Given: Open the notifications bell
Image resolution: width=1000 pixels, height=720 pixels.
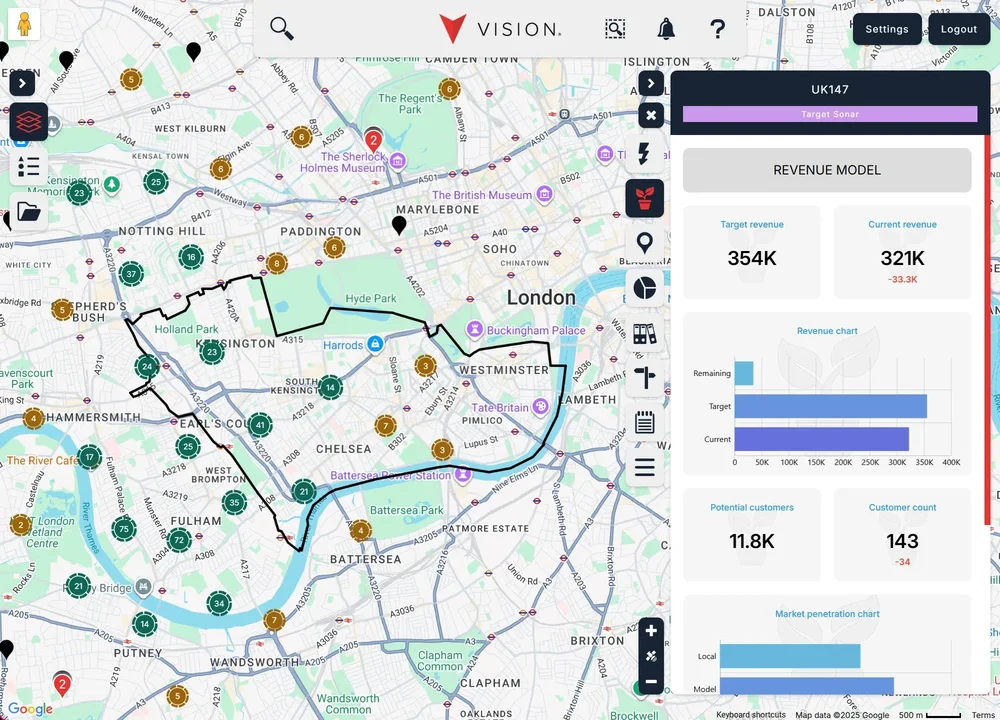Looking at the screenshot, I should coord(666,29).
